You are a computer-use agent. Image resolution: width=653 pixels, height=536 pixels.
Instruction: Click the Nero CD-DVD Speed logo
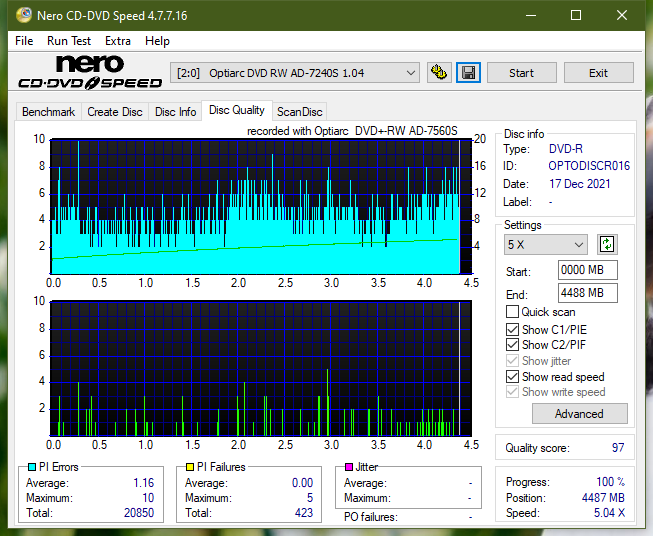[90, 72]
